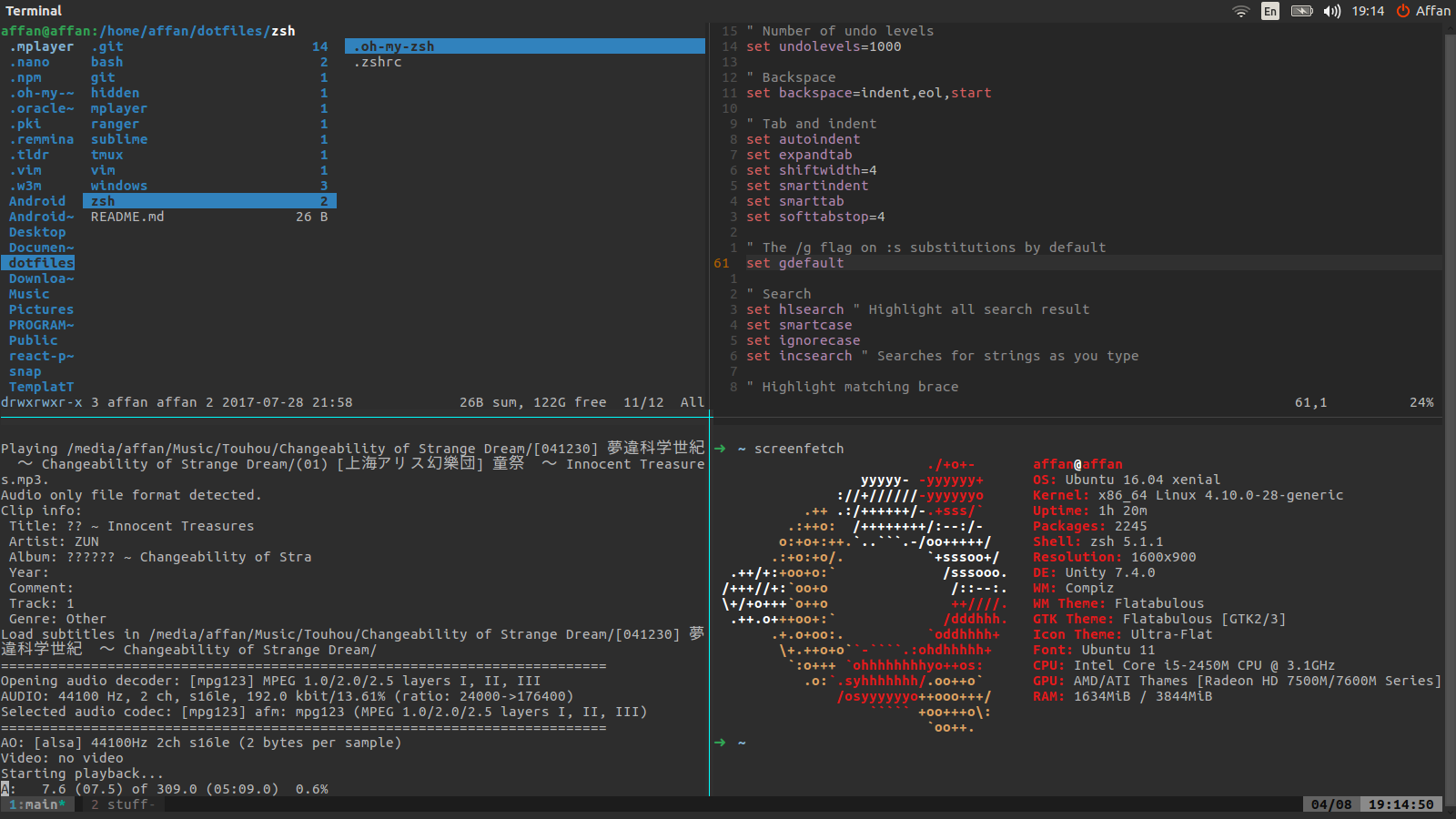Click the CPU: Intel Core i5-2450M line
Screen dimensions: 1456x819
tap(1184, 665)
